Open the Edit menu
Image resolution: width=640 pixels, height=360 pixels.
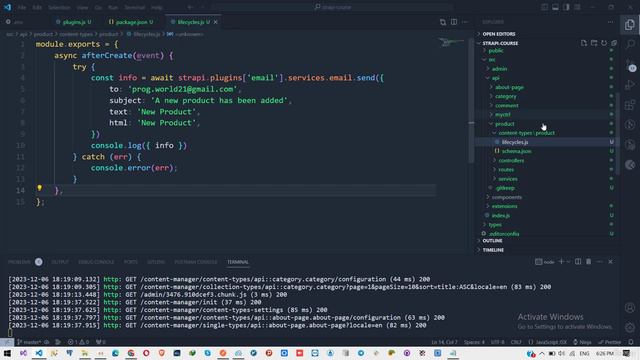pyautogui.click(x=37, y=7)
